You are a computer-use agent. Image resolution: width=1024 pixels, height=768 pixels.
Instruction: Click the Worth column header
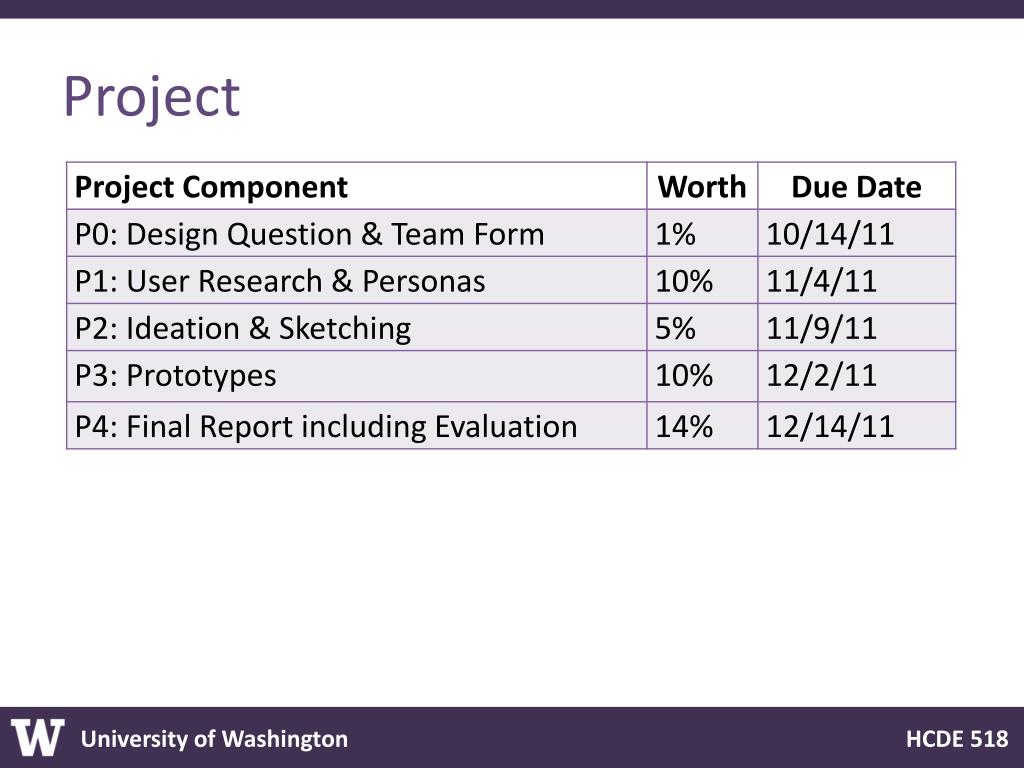pos(702,186)
